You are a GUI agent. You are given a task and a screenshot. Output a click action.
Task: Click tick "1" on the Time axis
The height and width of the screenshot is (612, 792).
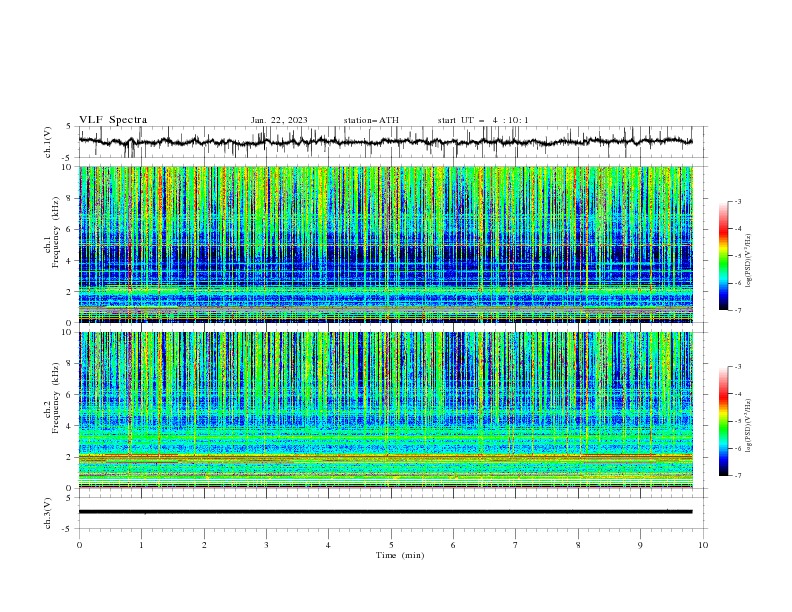141,545
